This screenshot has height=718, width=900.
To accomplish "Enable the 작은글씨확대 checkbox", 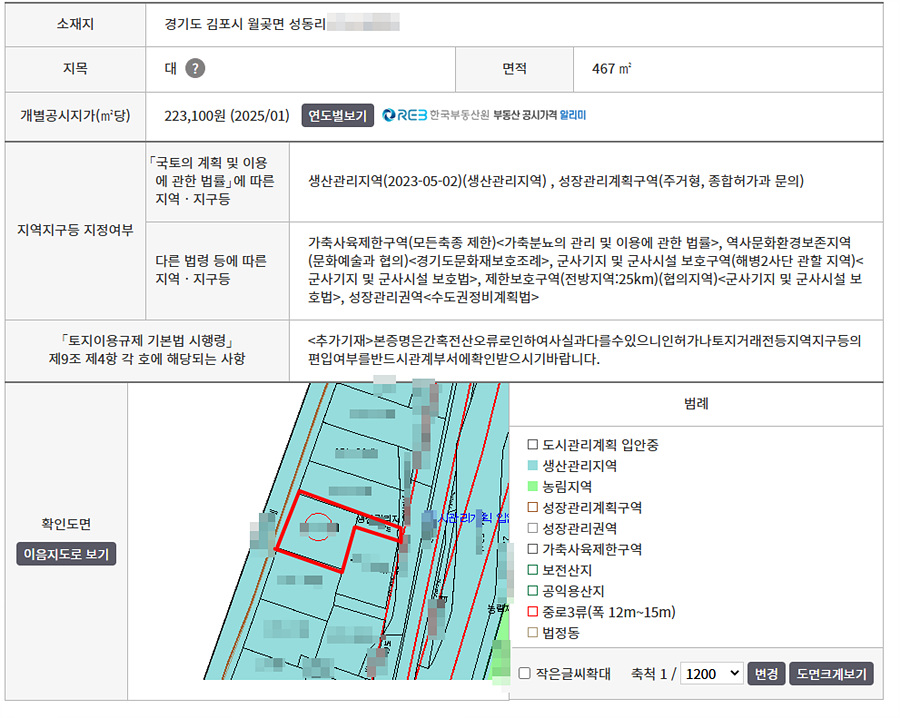I will pyautogui.click(x=525, y=674).
